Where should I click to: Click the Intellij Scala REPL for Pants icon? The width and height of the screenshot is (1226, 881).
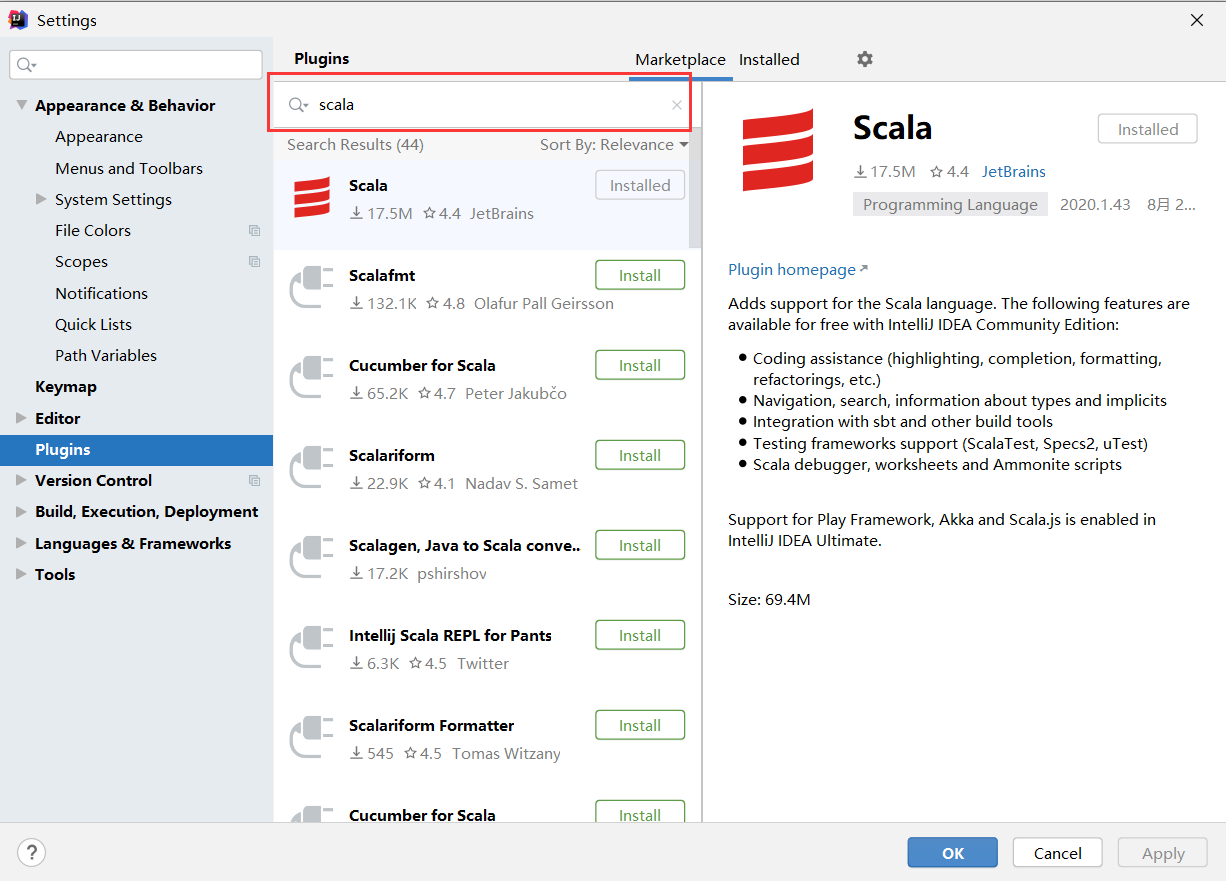(x=311, y=647)
